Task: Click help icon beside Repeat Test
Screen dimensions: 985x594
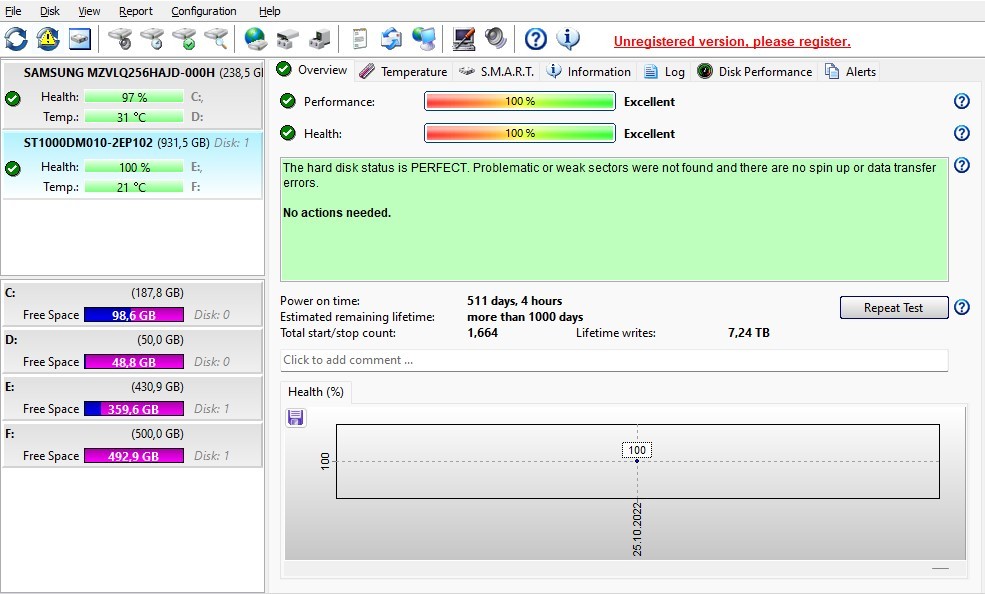Action: click(962, 308)
